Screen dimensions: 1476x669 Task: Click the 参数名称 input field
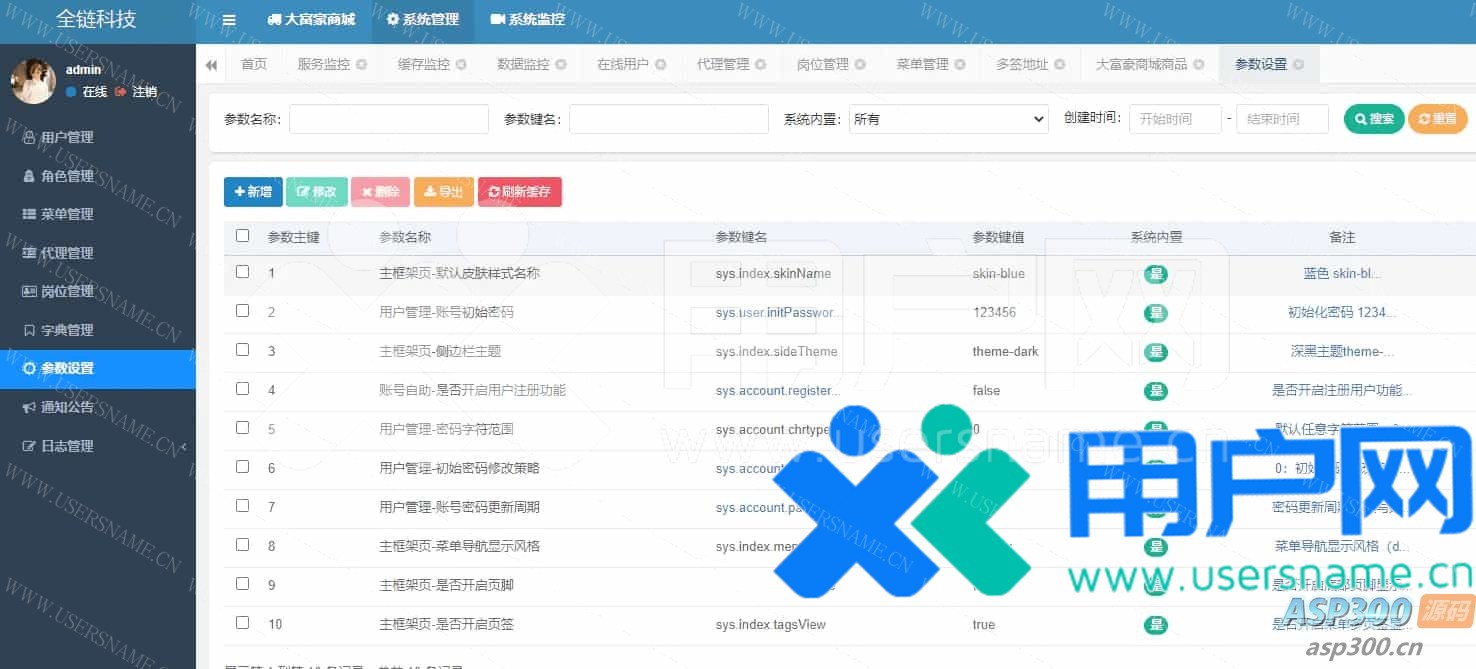point(388,119)
